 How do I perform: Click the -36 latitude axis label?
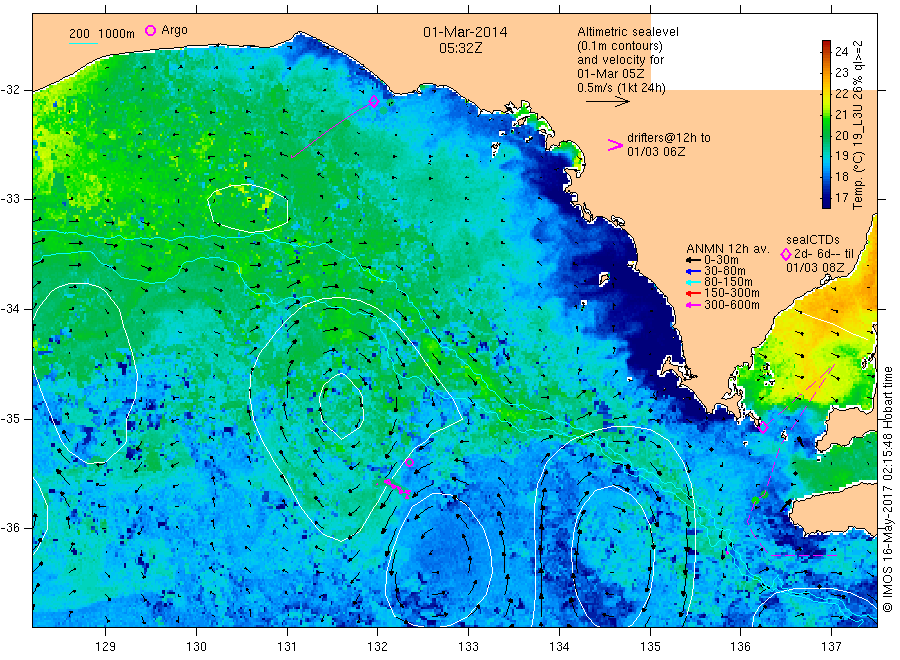tap(10, 528)
